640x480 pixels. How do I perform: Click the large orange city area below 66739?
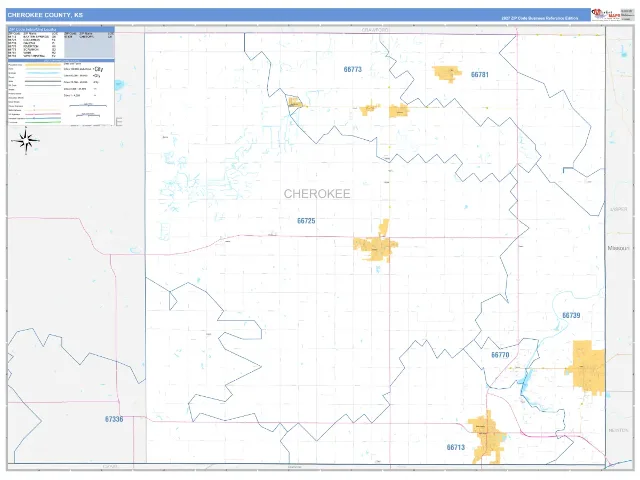[588, 367]
